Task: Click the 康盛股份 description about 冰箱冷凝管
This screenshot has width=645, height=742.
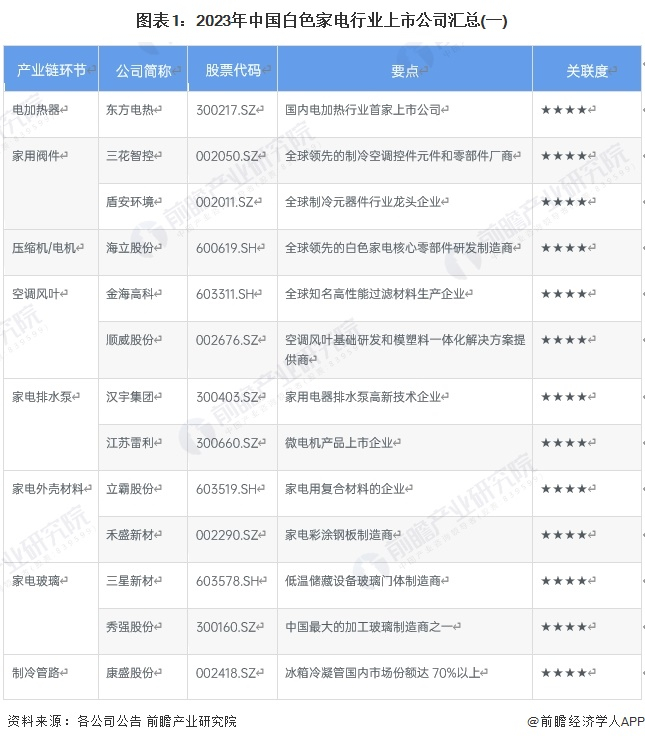Action: coord(383,672)
